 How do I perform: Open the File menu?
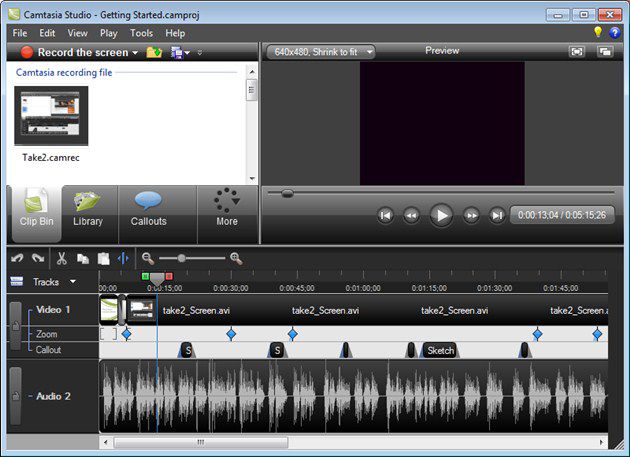(20, 33)
